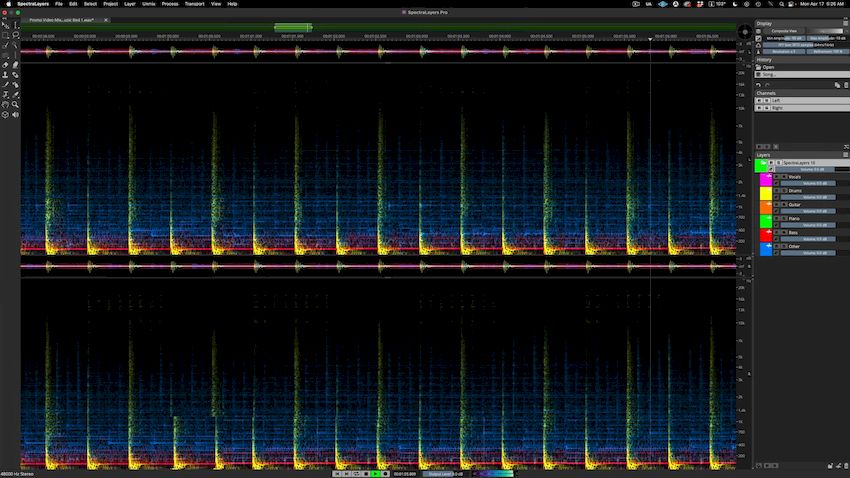The width and height of the screenshot is (850, 478).
Task: Select the Right channel row
Action: 802,108
